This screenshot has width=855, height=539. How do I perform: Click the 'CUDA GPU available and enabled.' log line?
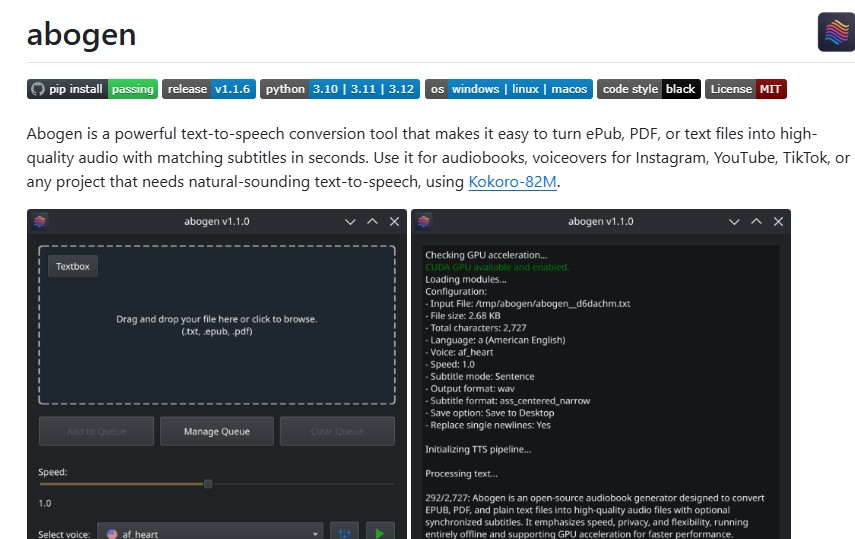tap(497, 267)
